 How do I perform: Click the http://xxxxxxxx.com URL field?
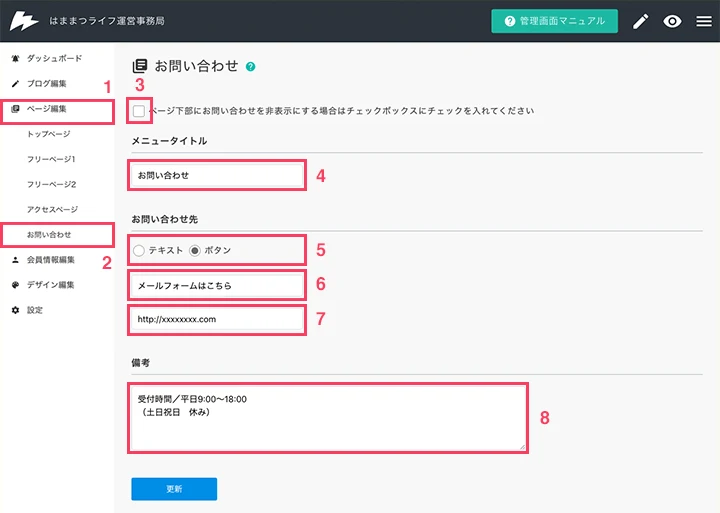tap(217, 319)
